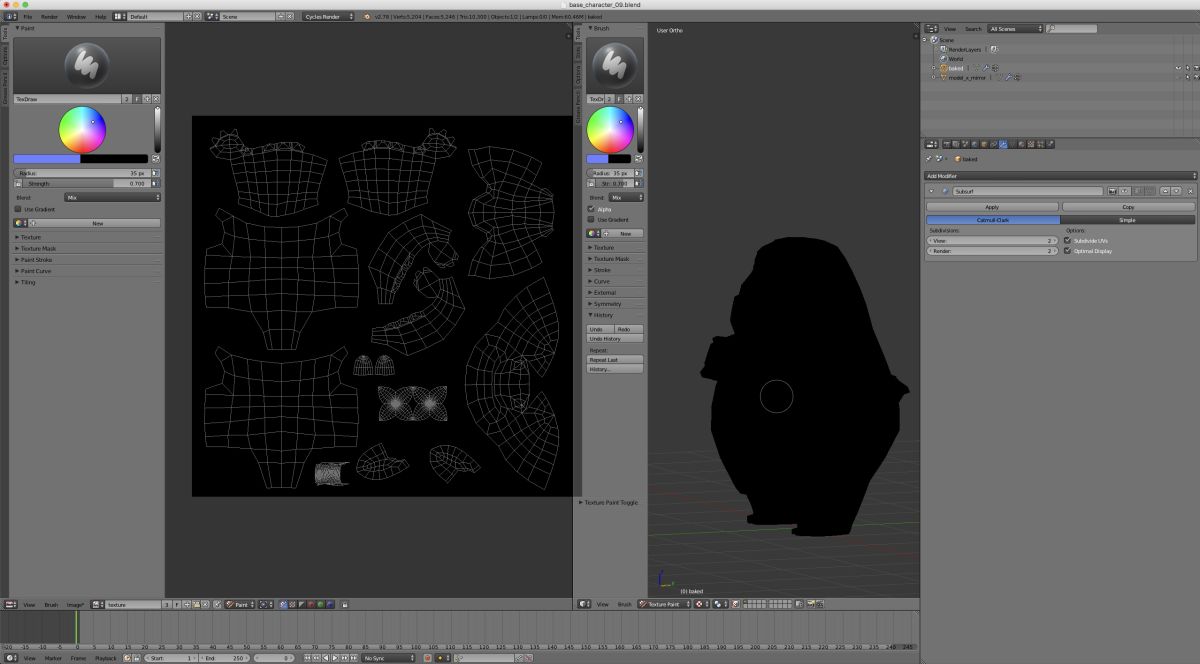This screenshot has height=664, width=1200.
Task: Toggle selectability cursor of model_x_mirror object
Action: 1187,77
